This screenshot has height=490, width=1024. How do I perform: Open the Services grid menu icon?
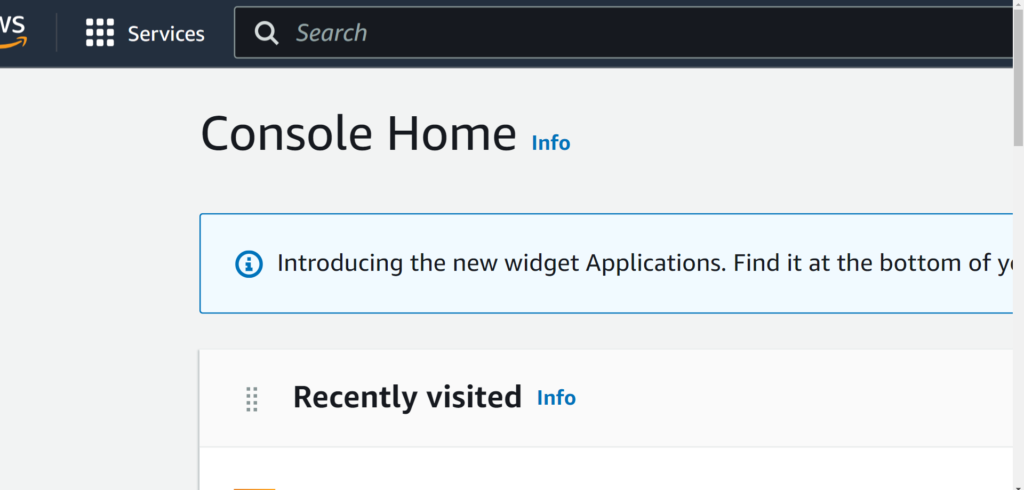(100, 33)
